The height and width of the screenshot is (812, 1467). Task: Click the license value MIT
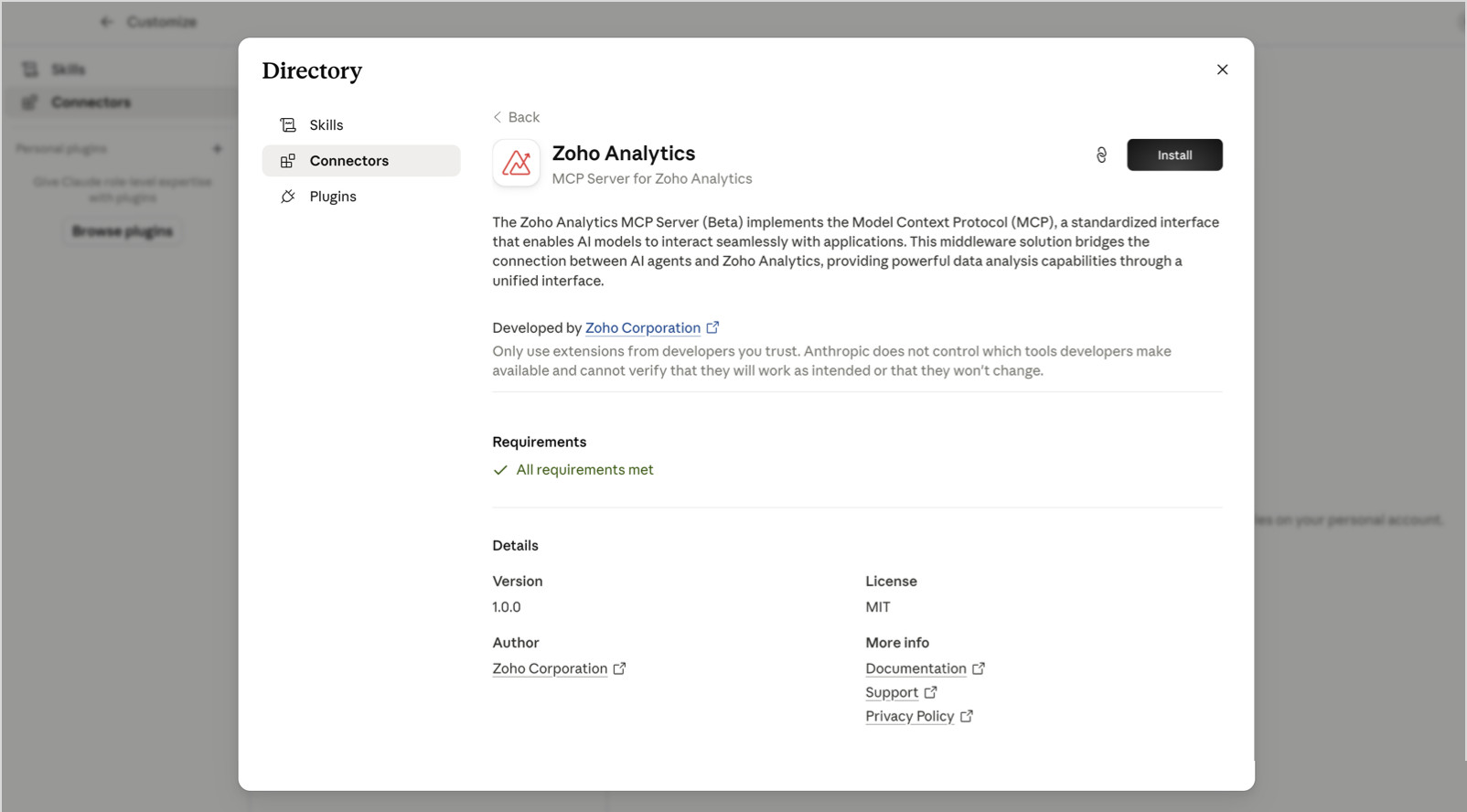878,607
